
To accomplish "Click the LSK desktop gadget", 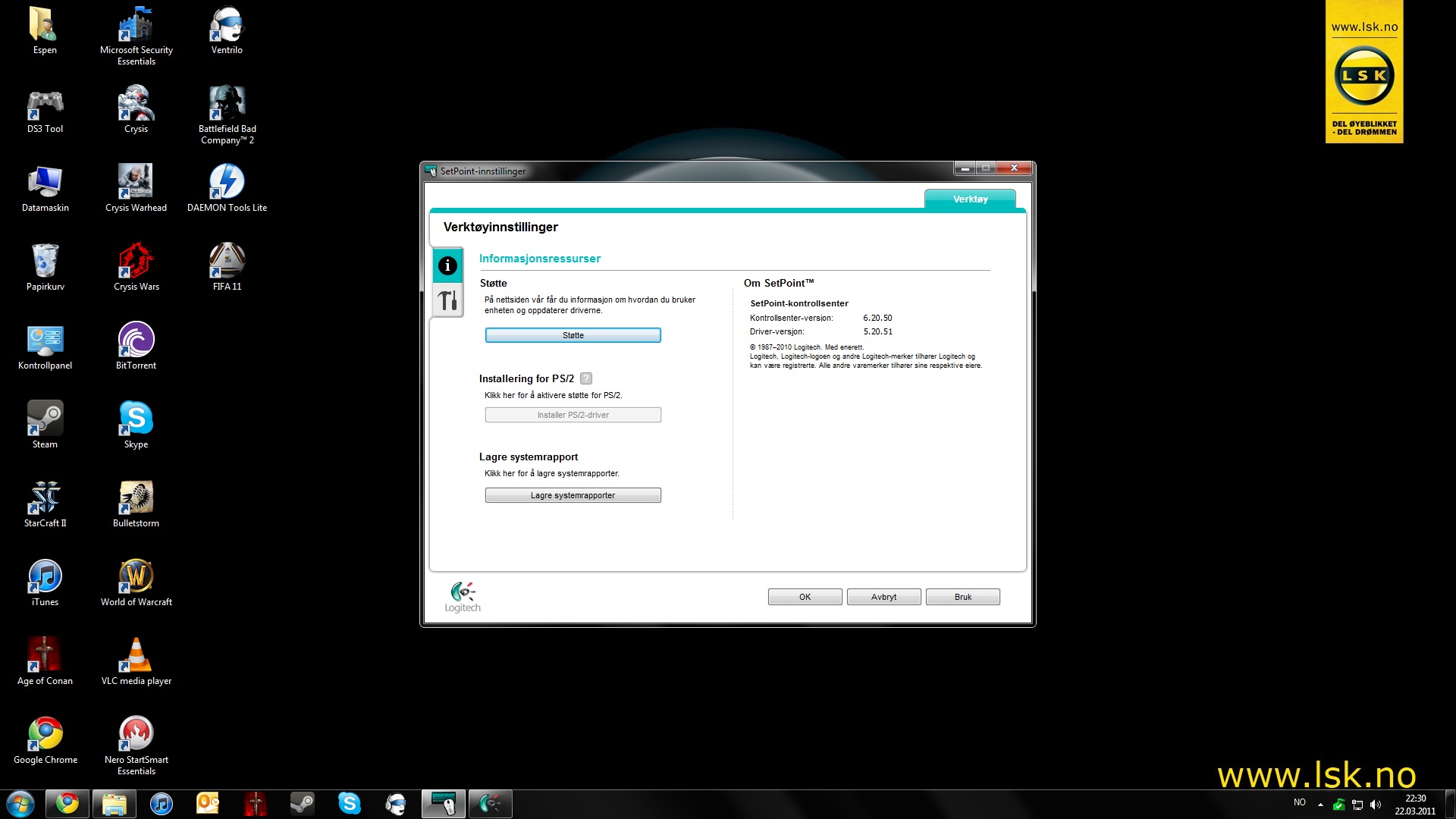I will point(1364,71).
